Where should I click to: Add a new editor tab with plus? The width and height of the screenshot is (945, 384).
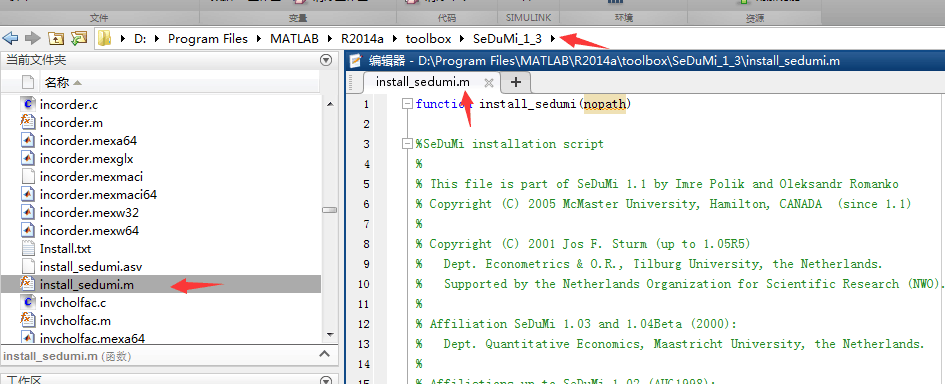point(515,83)
